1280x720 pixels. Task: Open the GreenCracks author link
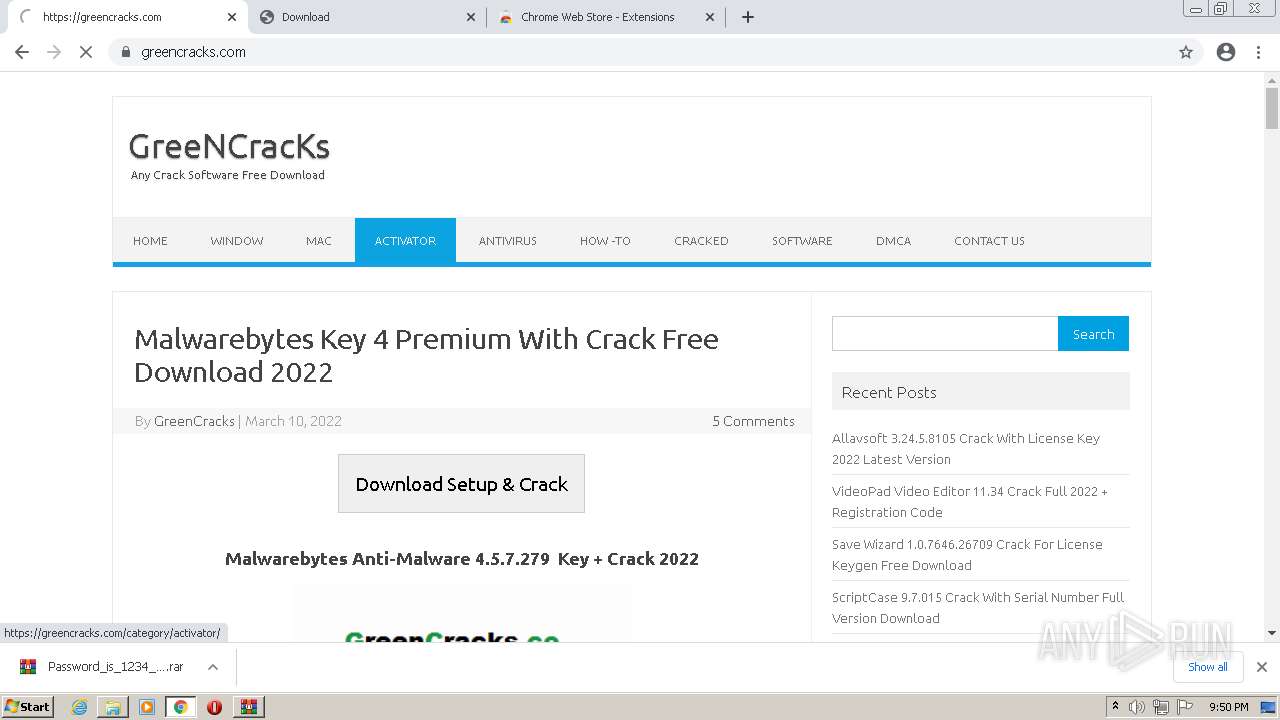(x=194, y=421)
